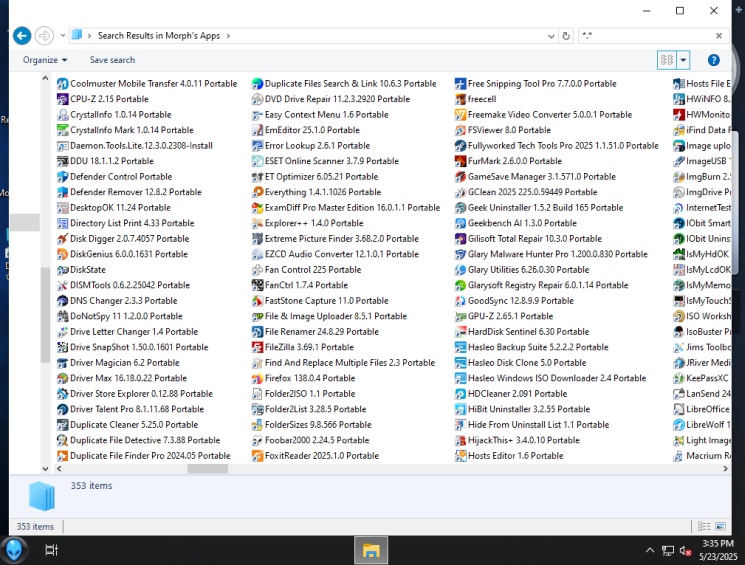Select Hasleo Windows ISO Downloader 2.4 Portable
745x565 pixels.
pos(557,378)
